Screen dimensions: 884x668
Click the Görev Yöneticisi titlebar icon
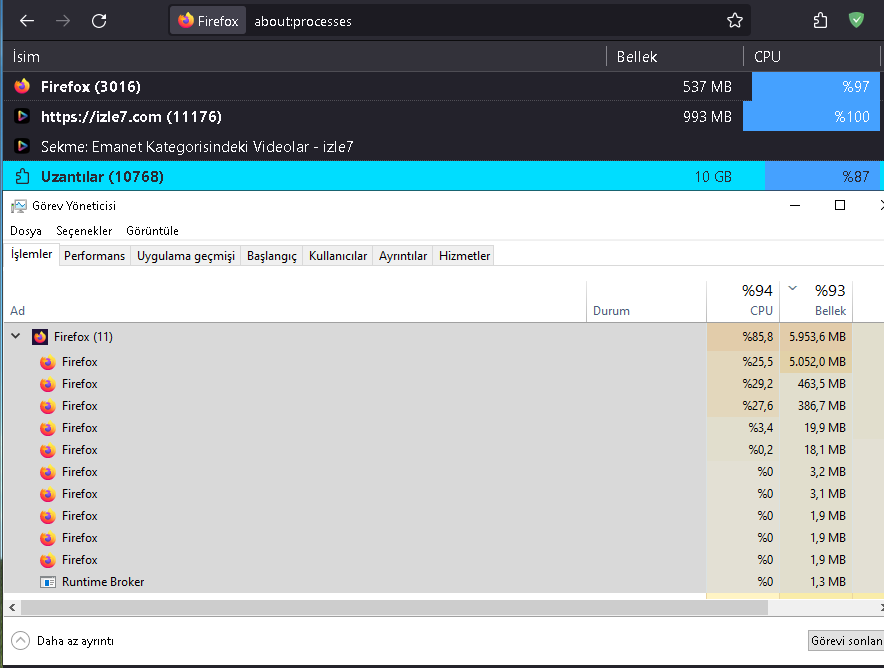(x=17, y=206)
